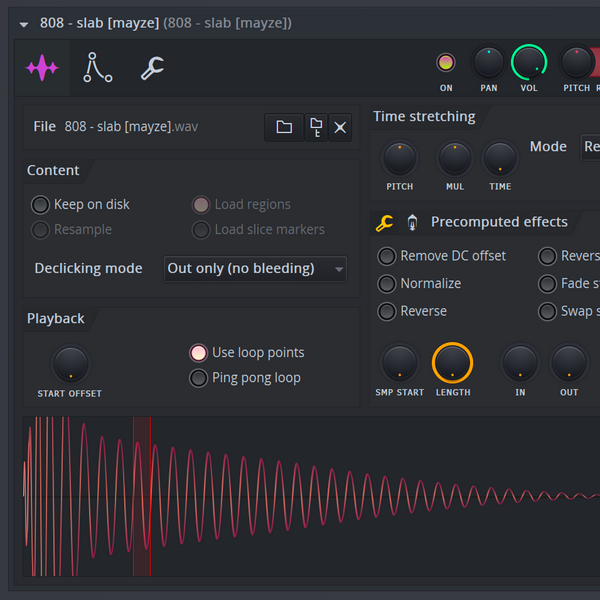Screen dimensions: 600x600
Task: Click the time stretching PITCH knob
Action: point(399,158)
